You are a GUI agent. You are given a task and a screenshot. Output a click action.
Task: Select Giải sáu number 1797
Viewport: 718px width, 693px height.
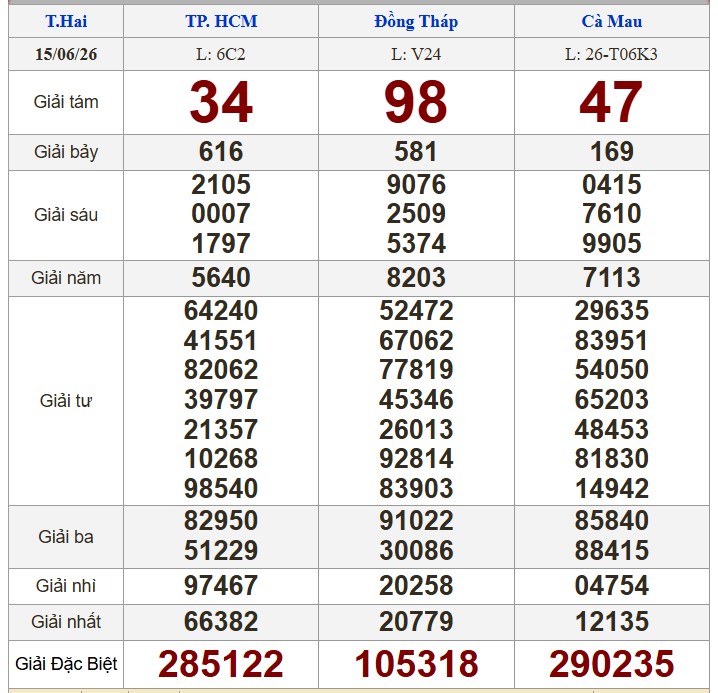click(221, 243)
